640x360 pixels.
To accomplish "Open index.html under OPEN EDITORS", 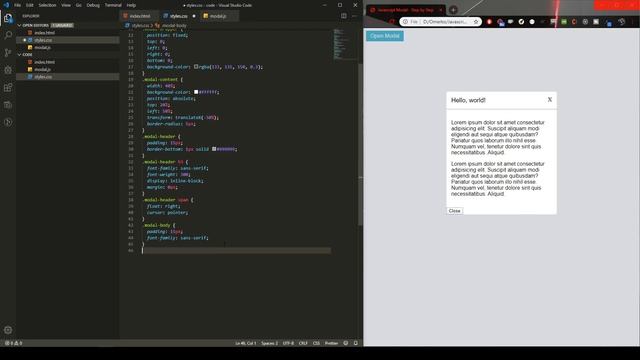I will [x=67, y=33].
